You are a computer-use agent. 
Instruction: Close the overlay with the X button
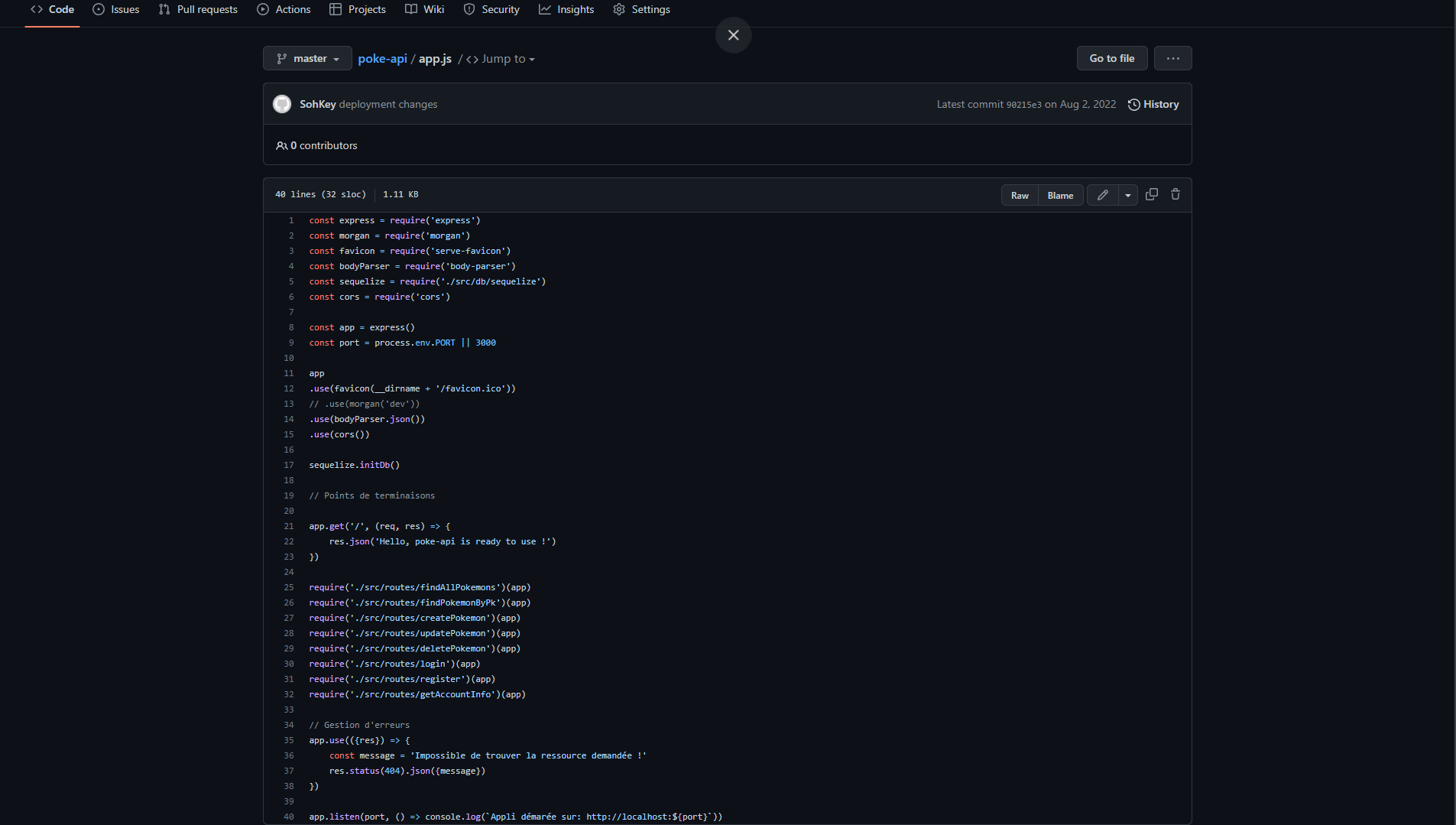click(733, 35)
